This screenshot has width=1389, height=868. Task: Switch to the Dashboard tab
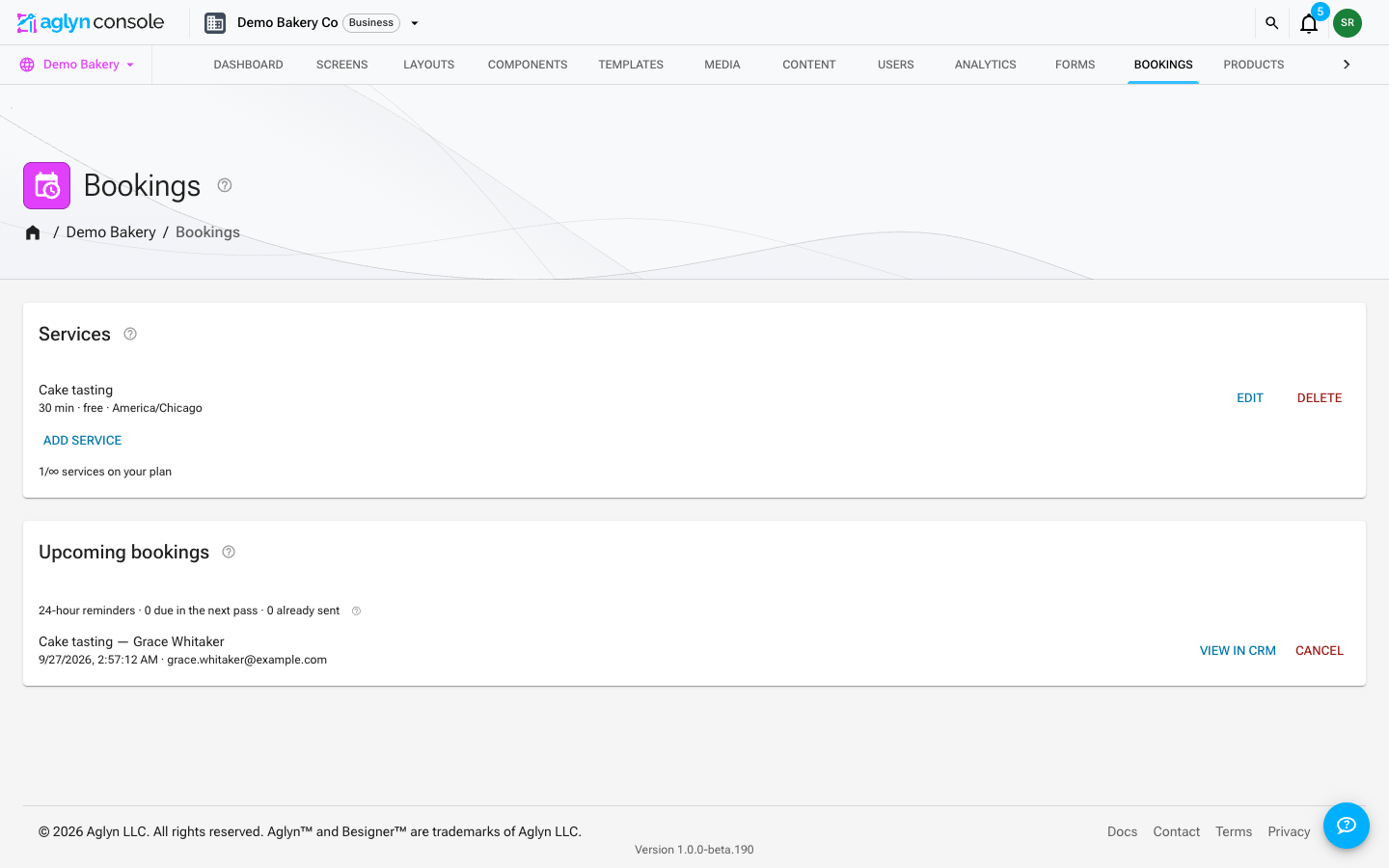click(x=249, y=65)
